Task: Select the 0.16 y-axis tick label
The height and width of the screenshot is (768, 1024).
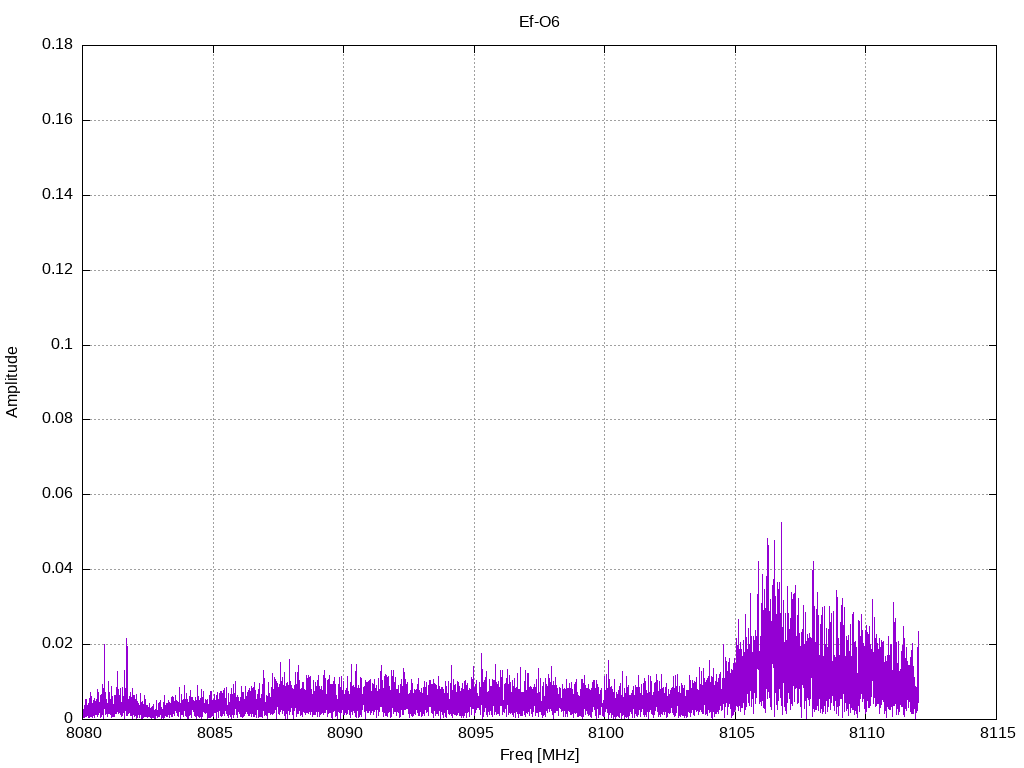Action: click(x=57, y=120)
